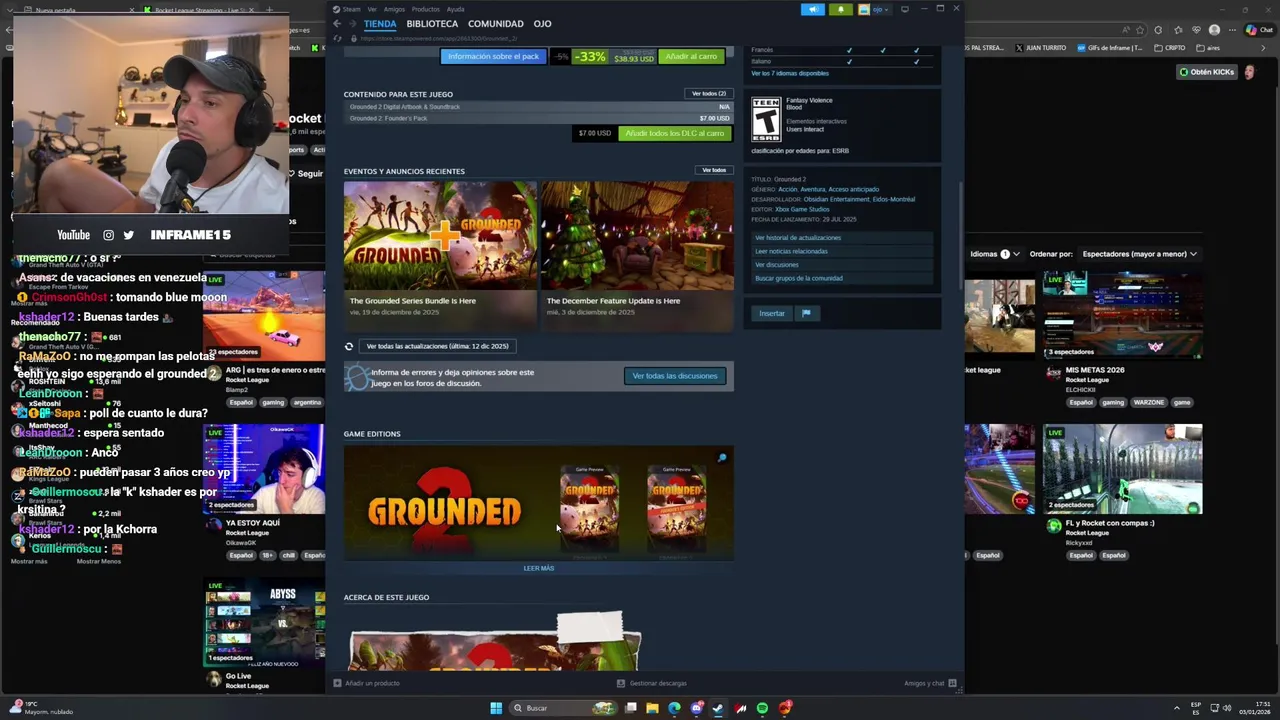This screenshot has height=720, width=1280.
Task: Click the refresh icon beside updates button
Action: click(349, 346)
